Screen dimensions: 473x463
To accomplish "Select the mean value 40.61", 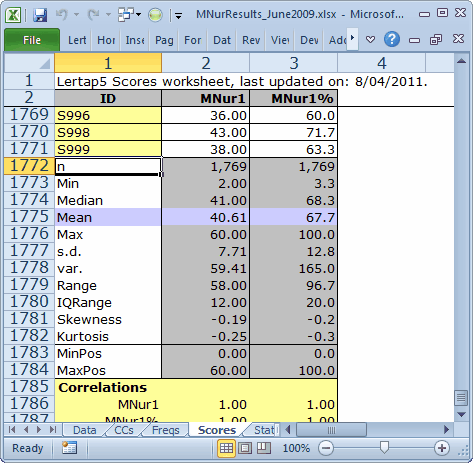I will 206,217.
